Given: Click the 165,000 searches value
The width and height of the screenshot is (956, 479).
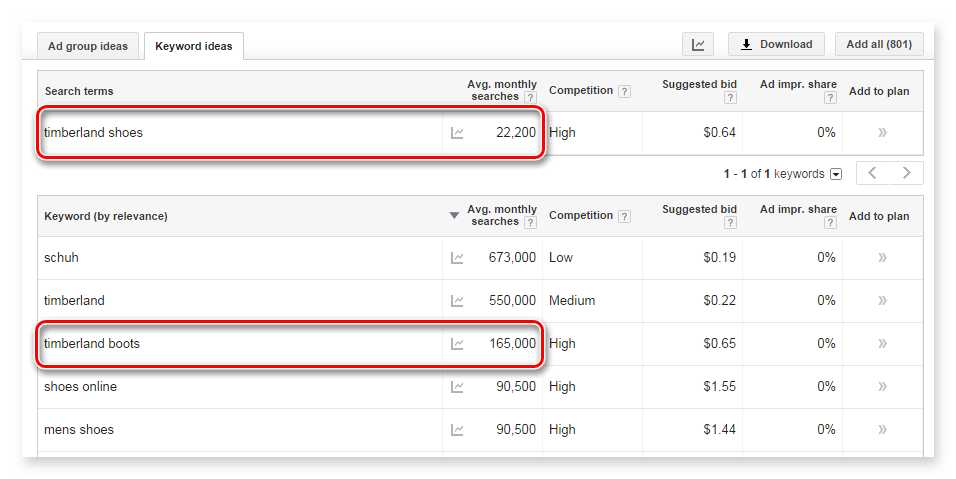Looking at the screenshot, I should [x=512, y=344].
